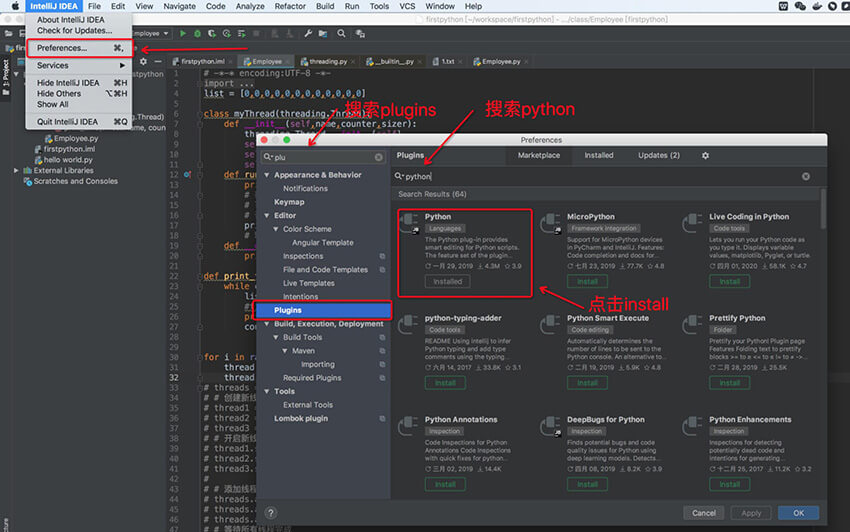The image size is (850, 532).
Task: Click the Python Smart Execute plugin icon
Action: (551, 325)
